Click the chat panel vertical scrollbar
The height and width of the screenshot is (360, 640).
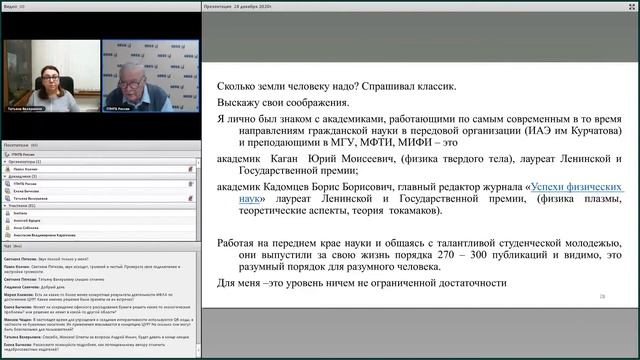pos(198,304)
